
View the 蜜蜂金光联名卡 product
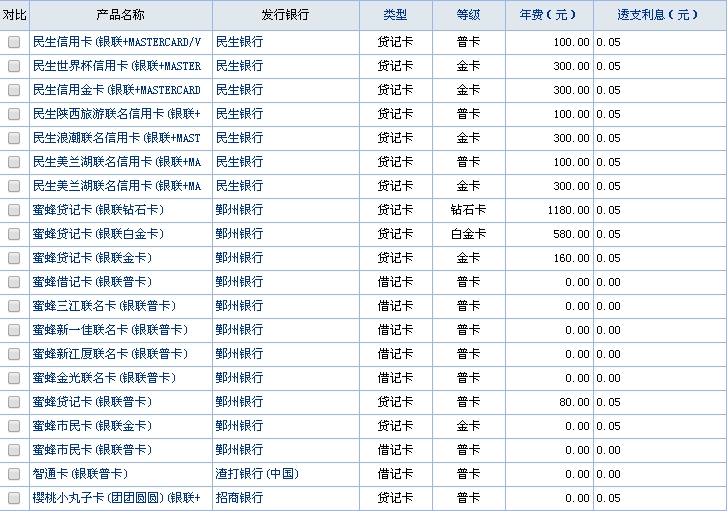tap(104, 378)
